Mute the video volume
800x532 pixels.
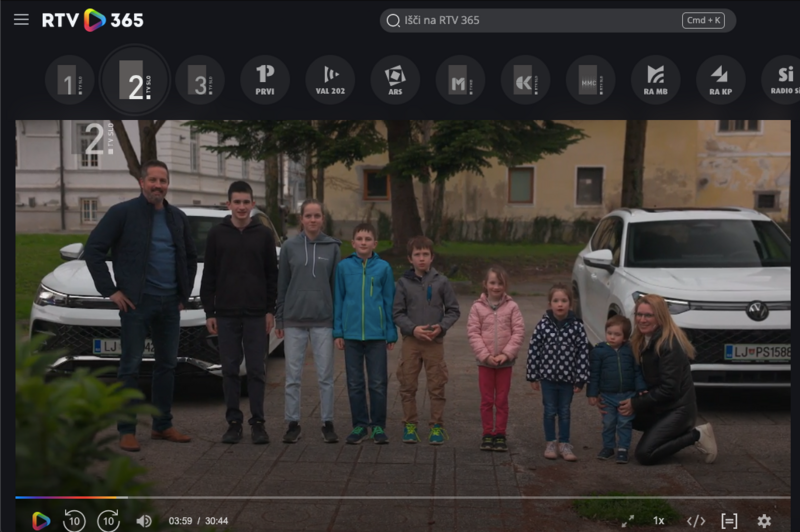pos(144,521)
